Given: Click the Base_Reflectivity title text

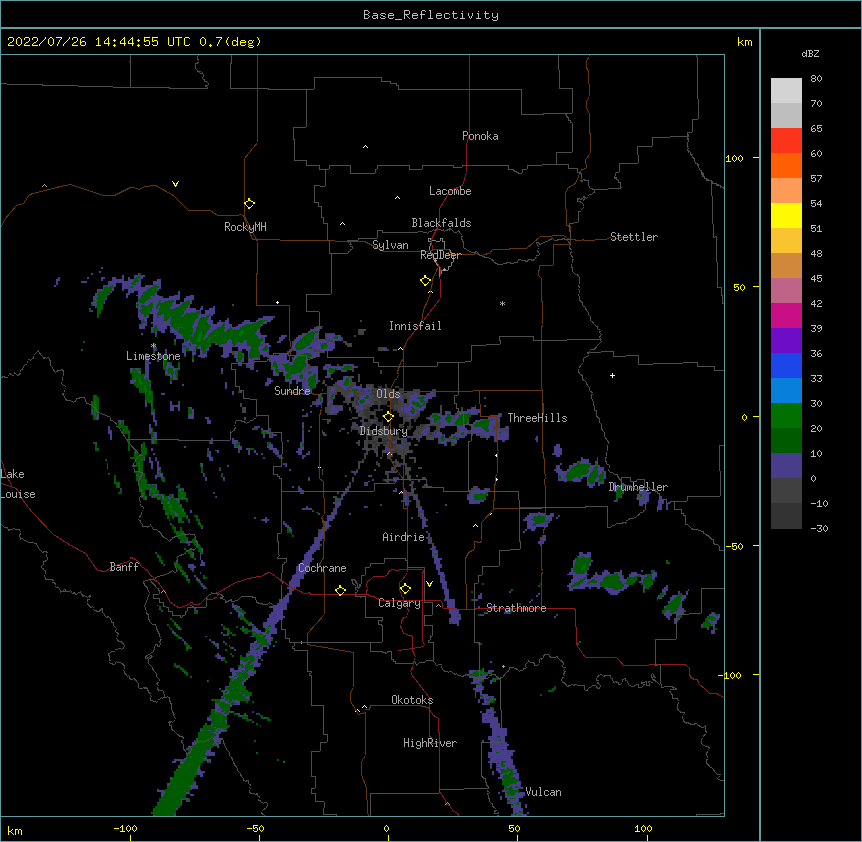Looking at the screenshot, I should [x=431, y=15].
